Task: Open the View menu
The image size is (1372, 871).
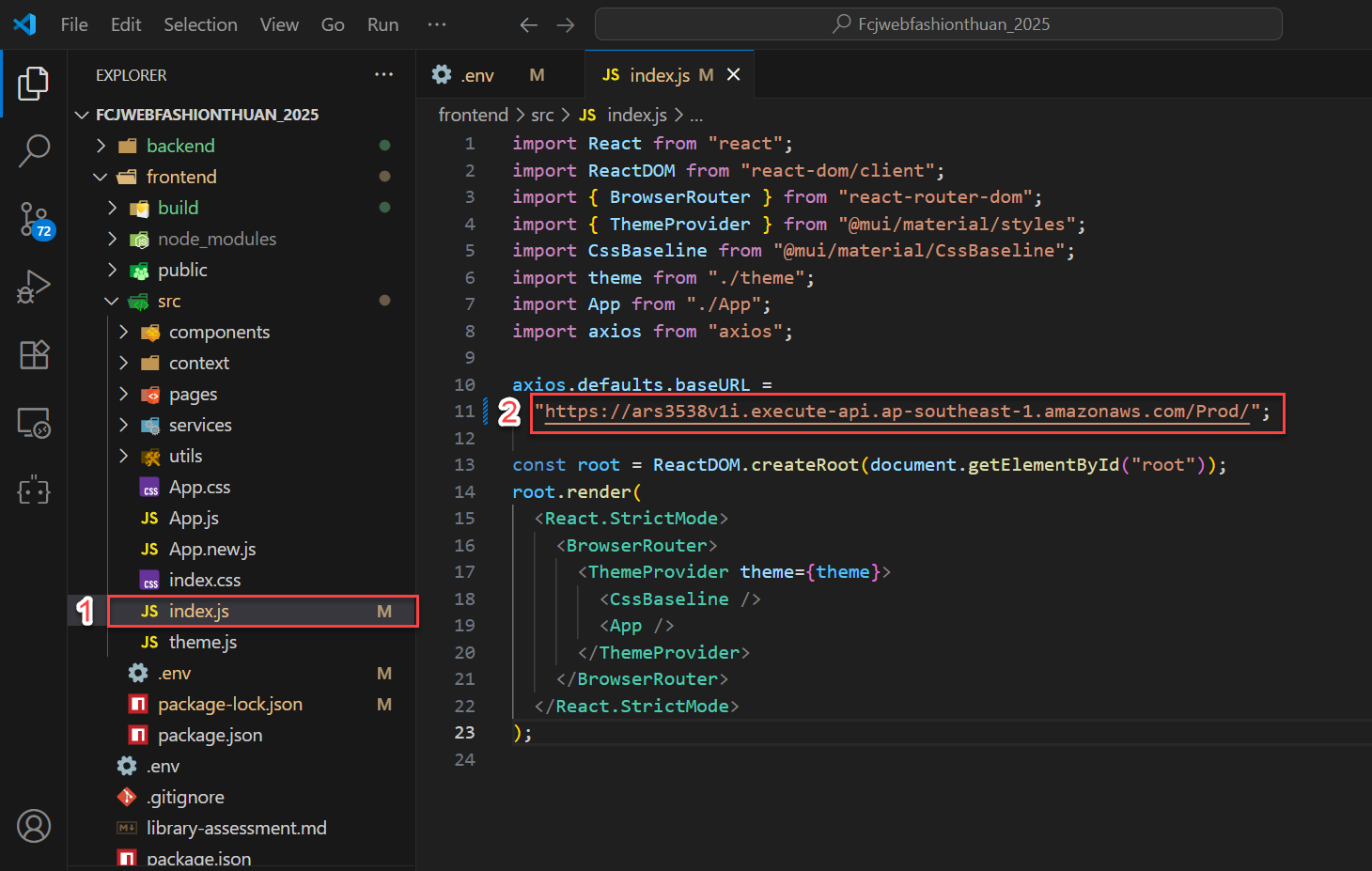Action: [279, 24]
